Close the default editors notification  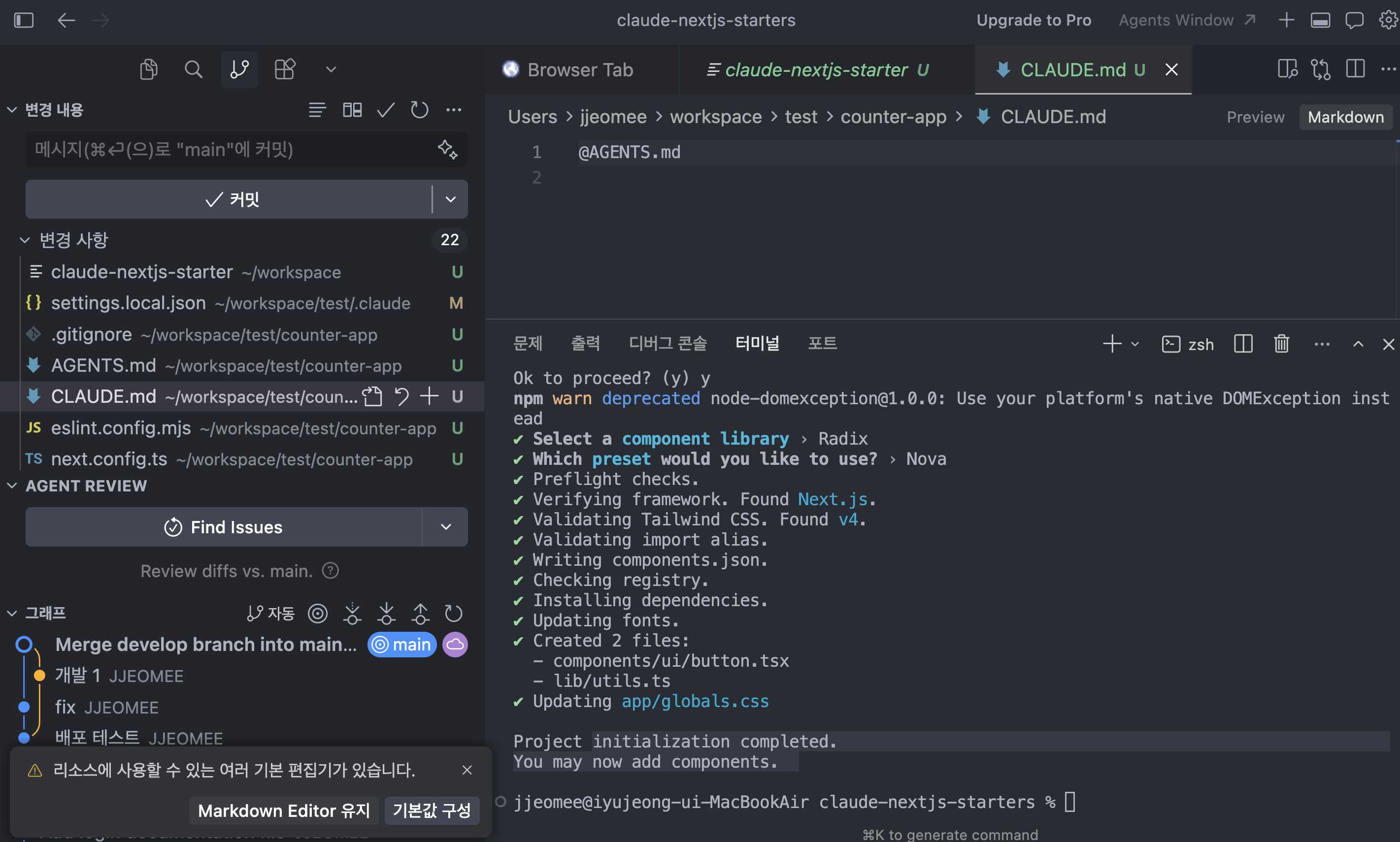(x=467, y=770)
